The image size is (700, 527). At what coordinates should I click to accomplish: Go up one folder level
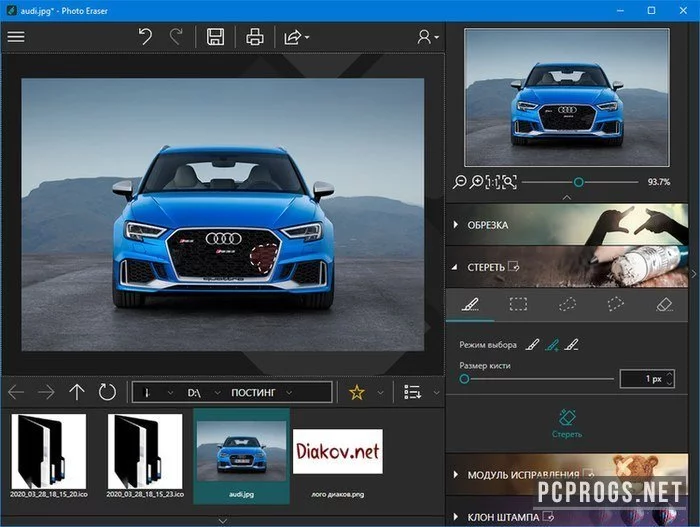point(77,393)
